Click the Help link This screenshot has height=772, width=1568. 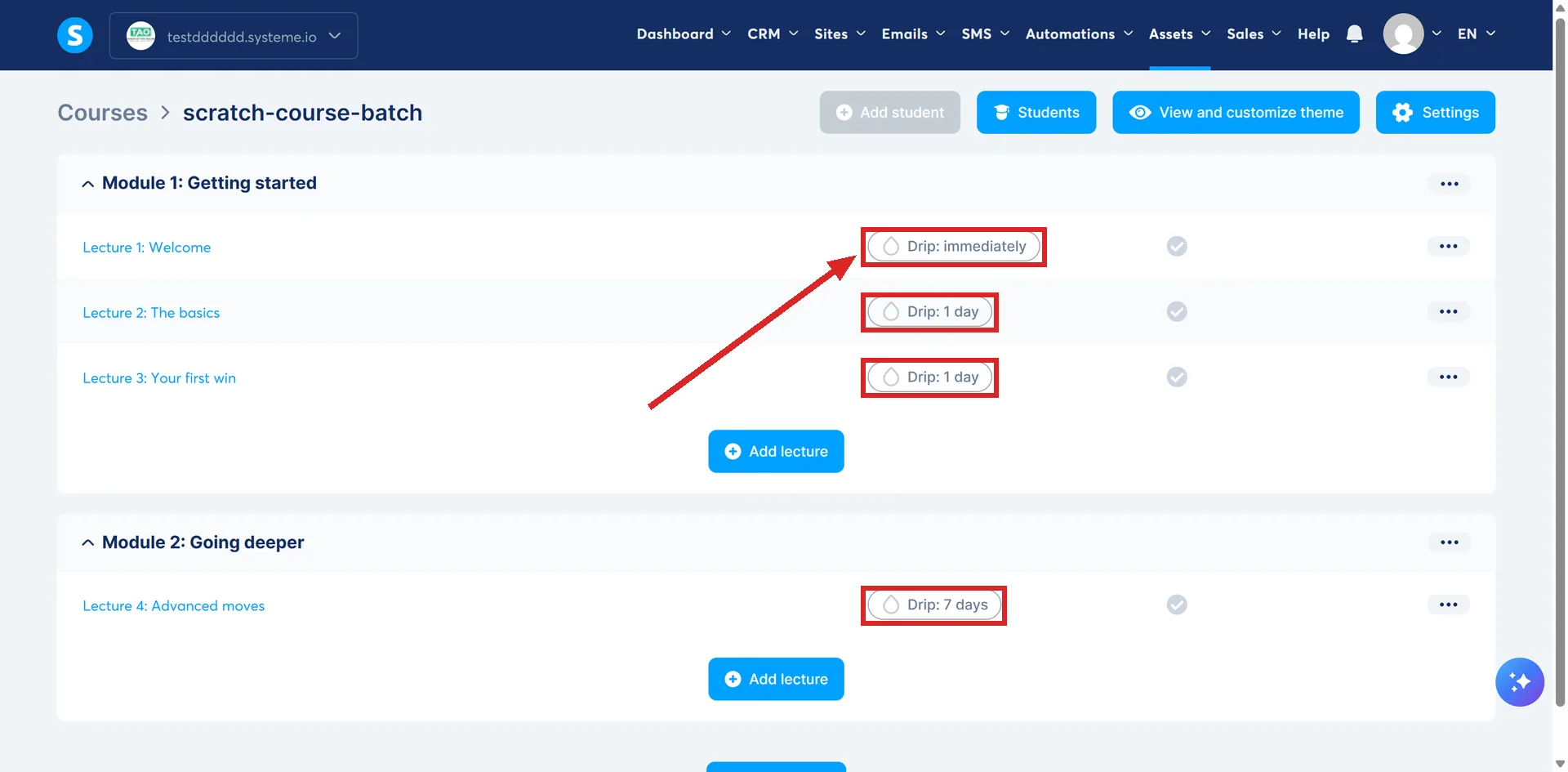coord(1313,33)
